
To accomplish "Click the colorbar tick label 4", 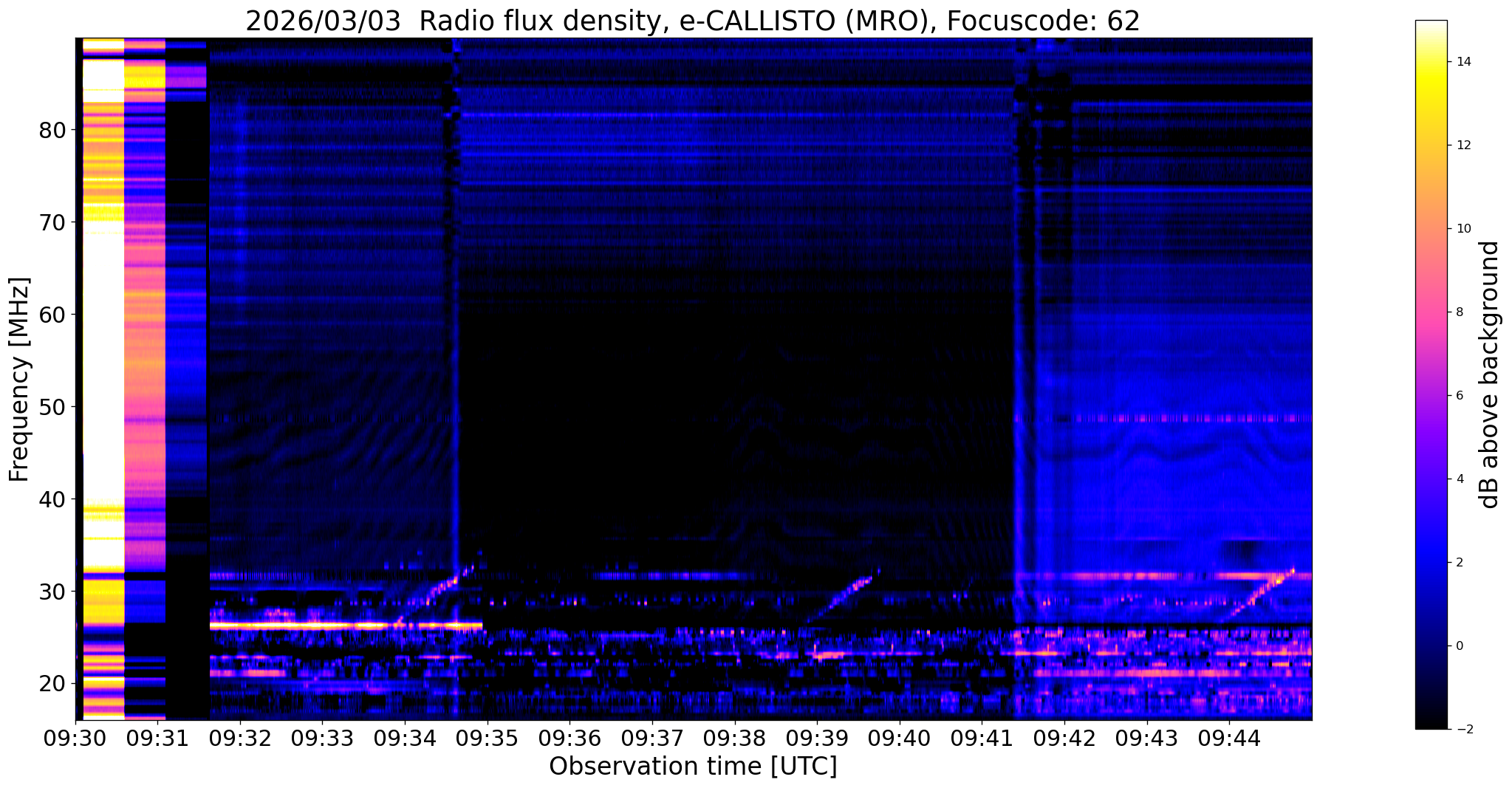I will 1458,479.
